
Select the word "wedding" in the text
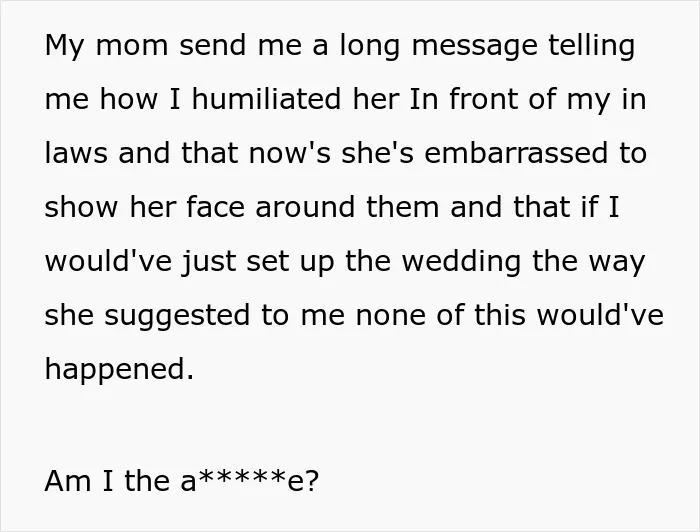pos(462,262)
